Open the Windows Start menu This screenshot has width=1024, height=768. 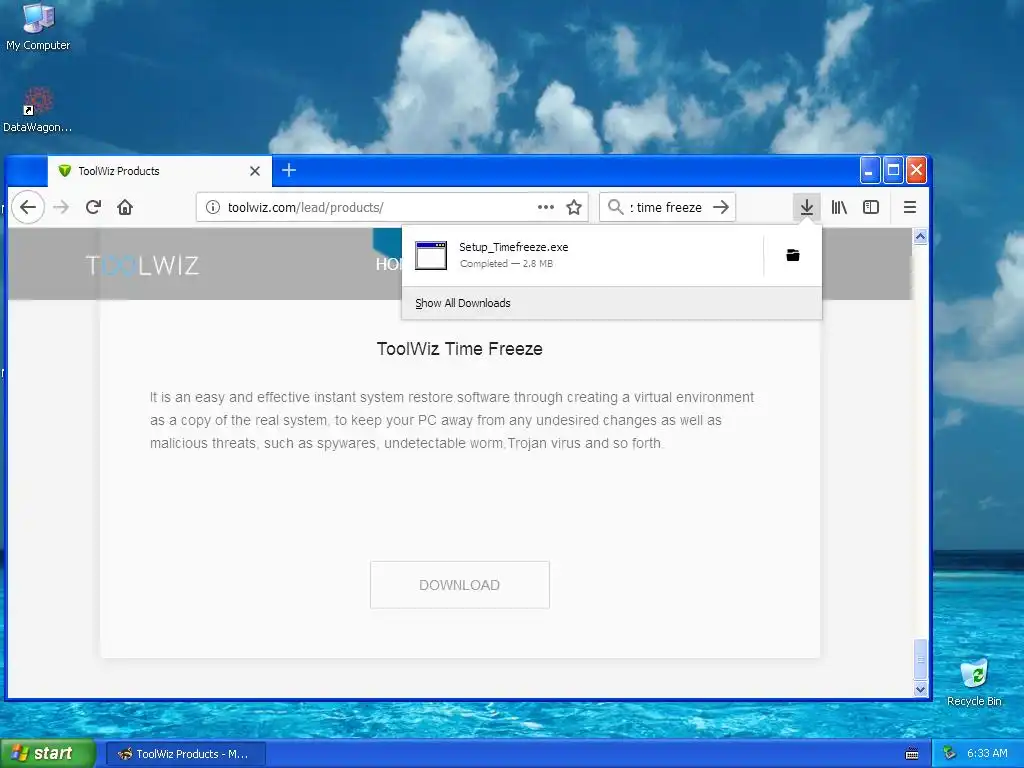47,753
